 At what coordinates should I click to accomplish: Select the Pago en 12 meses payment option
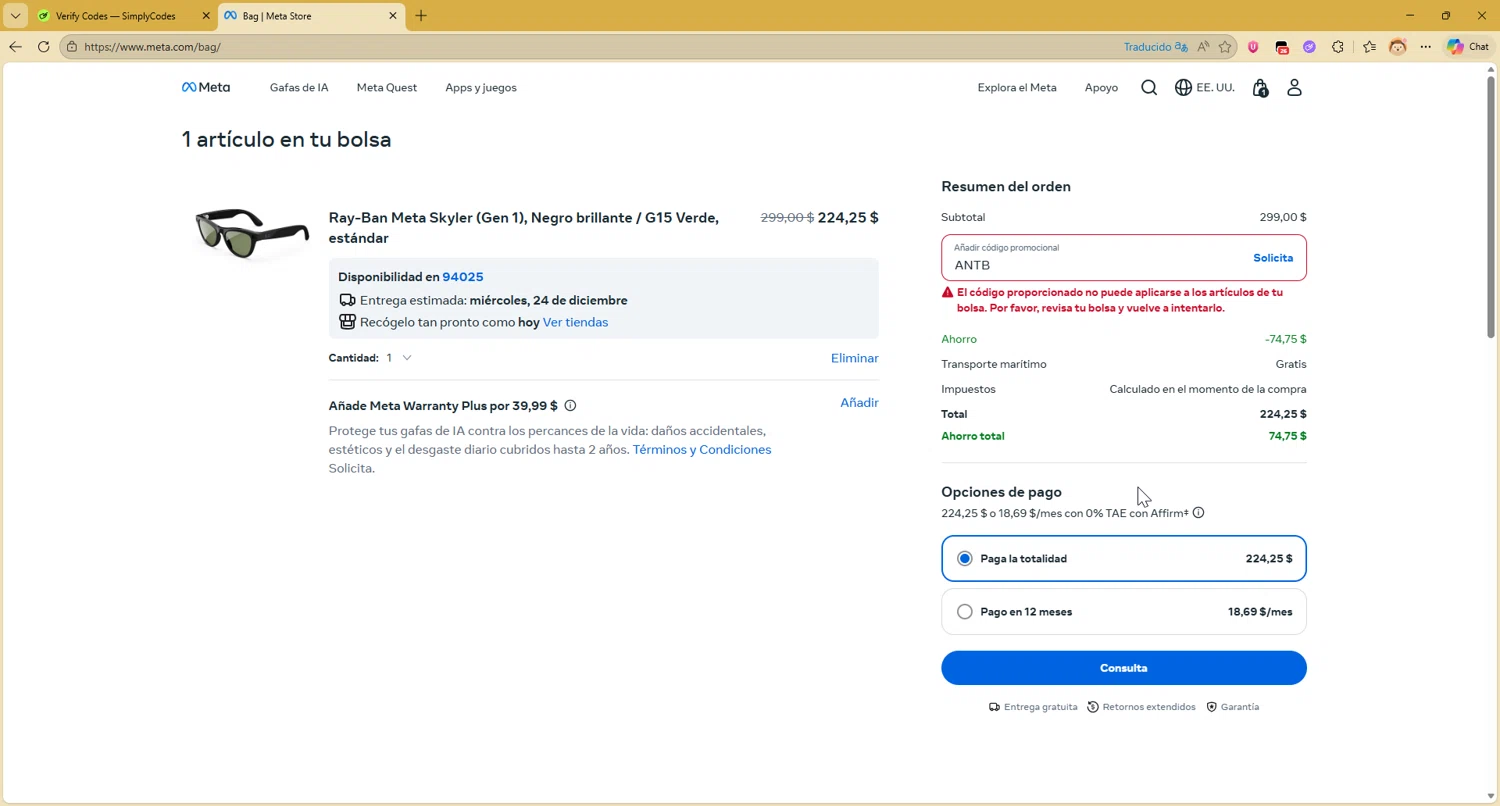(x=1124, y=612)
